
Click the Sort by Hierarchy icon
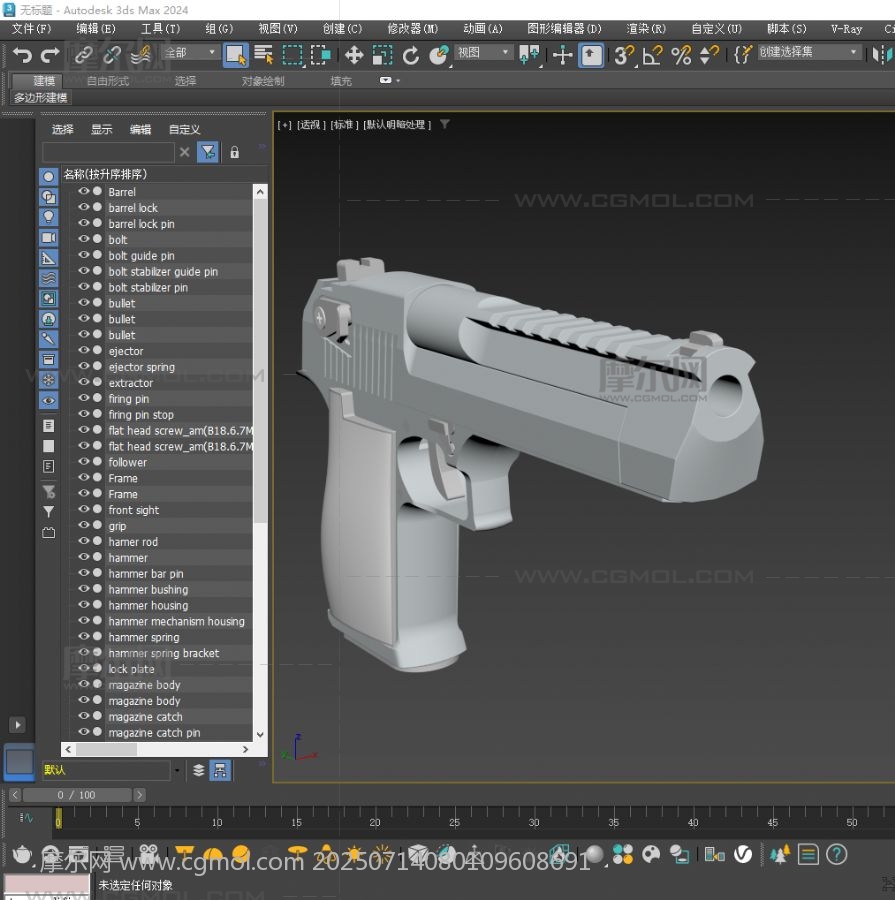point(220,770)
